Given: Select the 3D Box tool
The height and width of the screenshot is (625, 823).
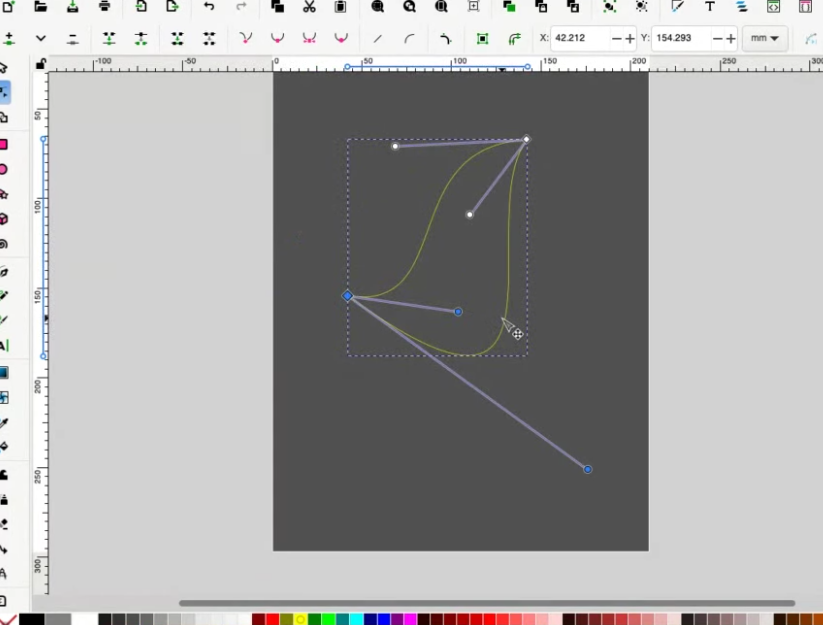Looking at the screenshot, I should click(x=4, y=219).
